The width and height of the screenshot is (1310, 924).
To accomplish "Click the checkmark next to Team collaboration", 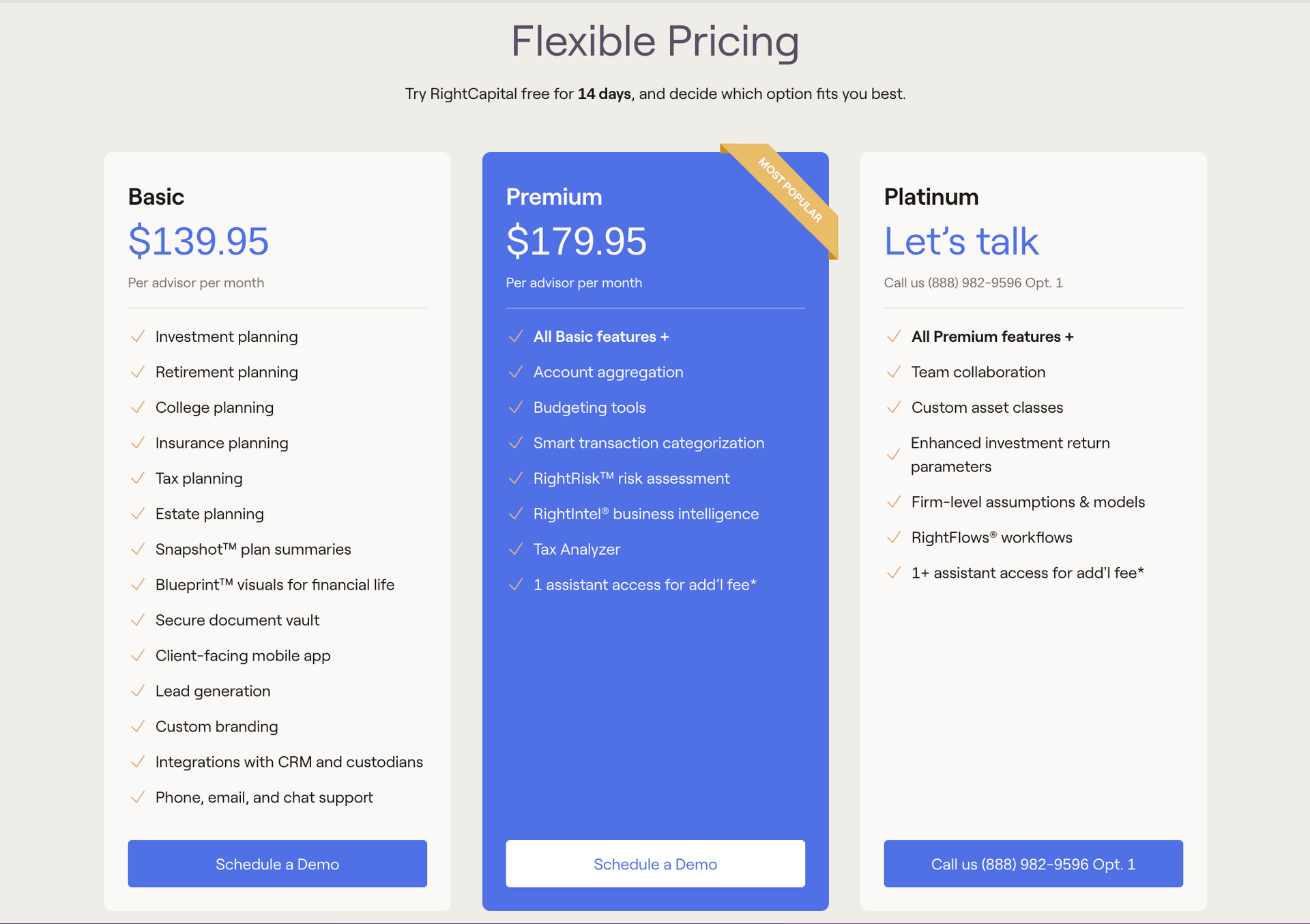I will [x=894, y=372].
